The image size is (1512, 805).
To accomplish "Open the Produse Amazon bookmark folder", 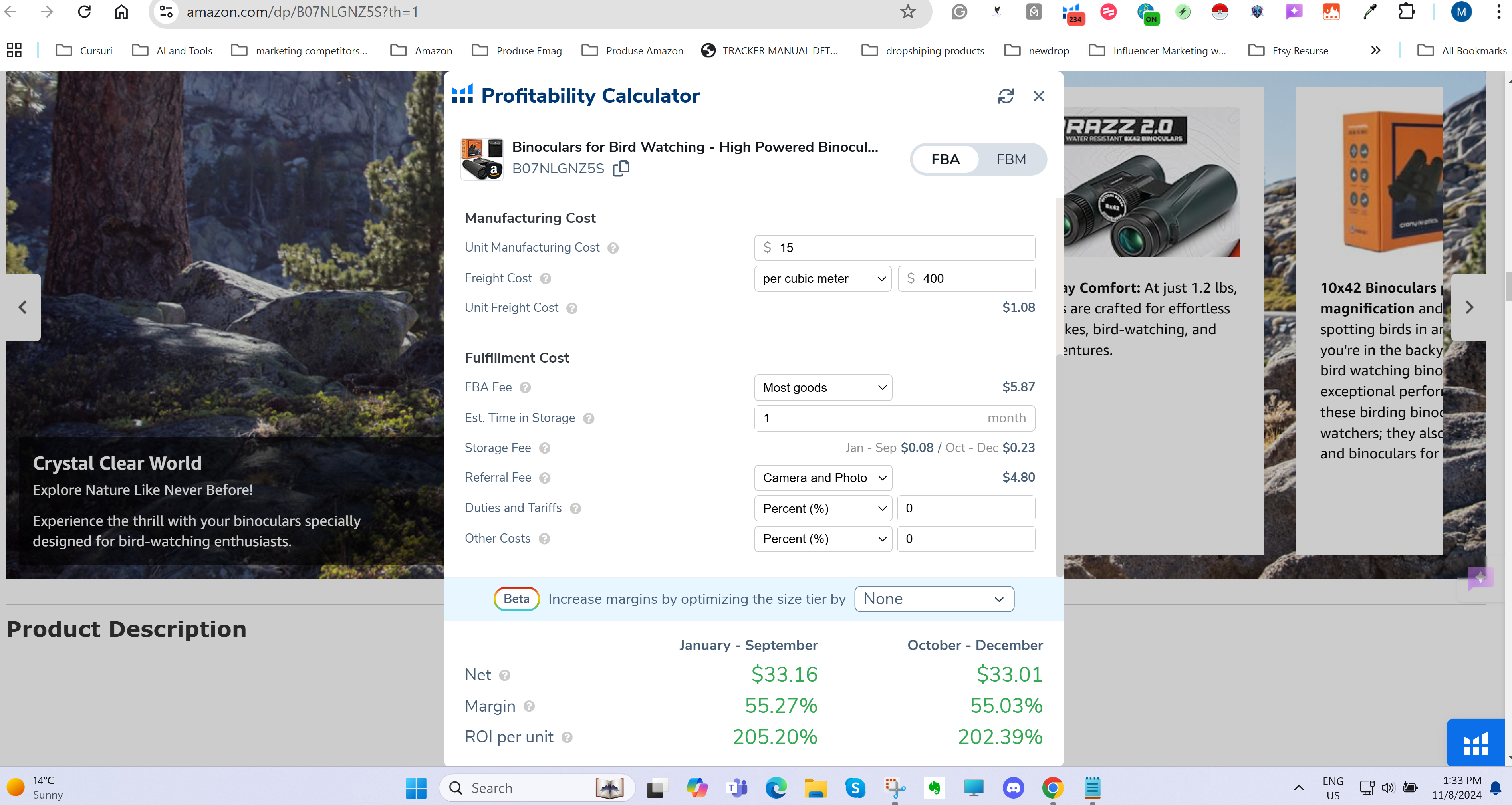I will tap(632, 50).
